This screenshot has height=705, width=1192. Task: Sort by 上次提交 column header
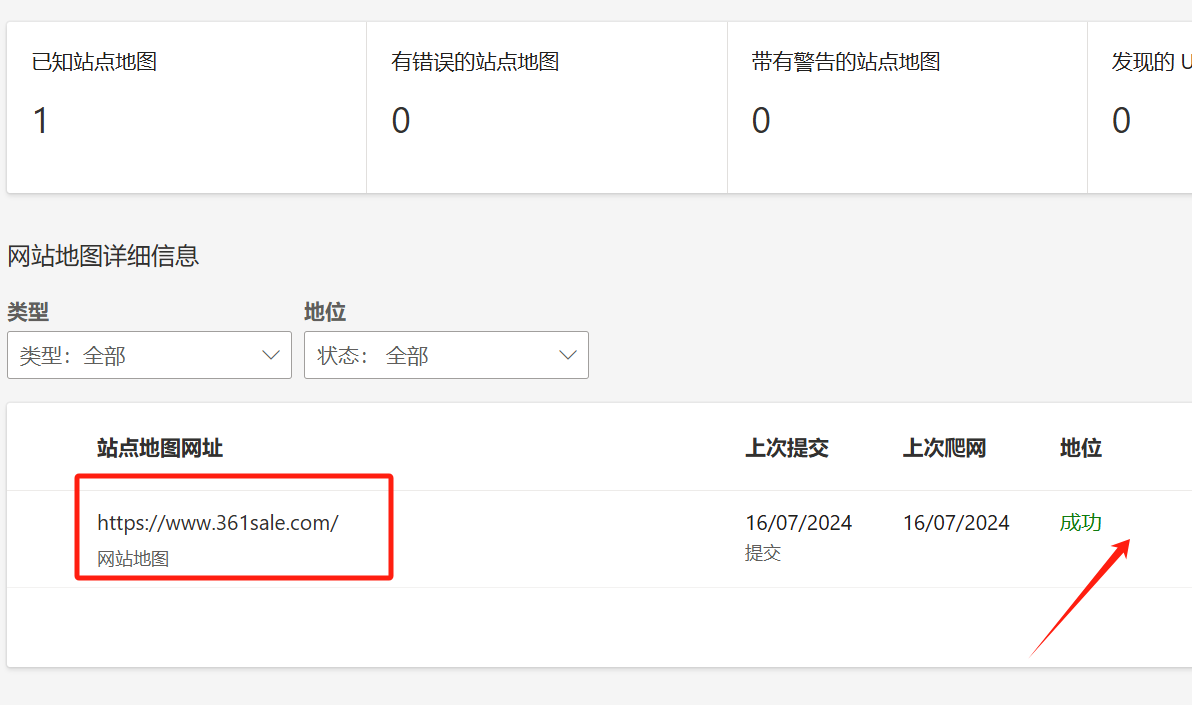pyautogui.click(x=787, y=448)
